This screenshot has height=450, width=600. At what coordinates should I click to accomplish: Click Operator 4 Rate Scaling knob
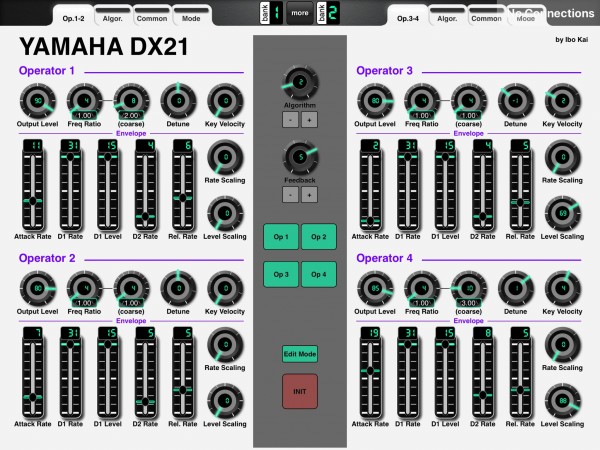[x=563, y=345]
